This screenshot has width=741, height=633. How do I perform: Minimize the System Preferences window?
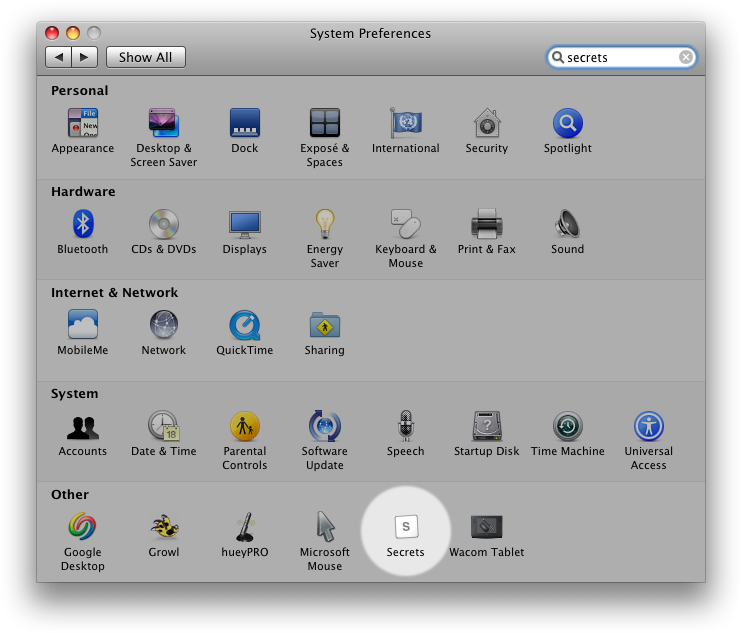tap(73, 33)
